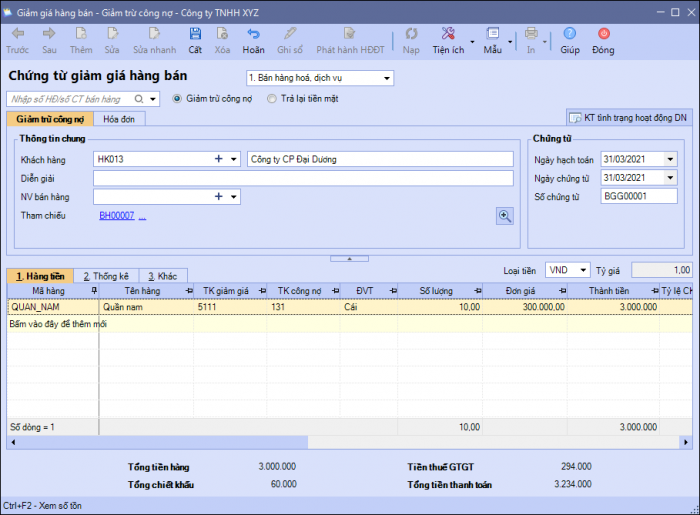
Task: Open the Ngày hạch toán date picker
Action: pos(669,159)
